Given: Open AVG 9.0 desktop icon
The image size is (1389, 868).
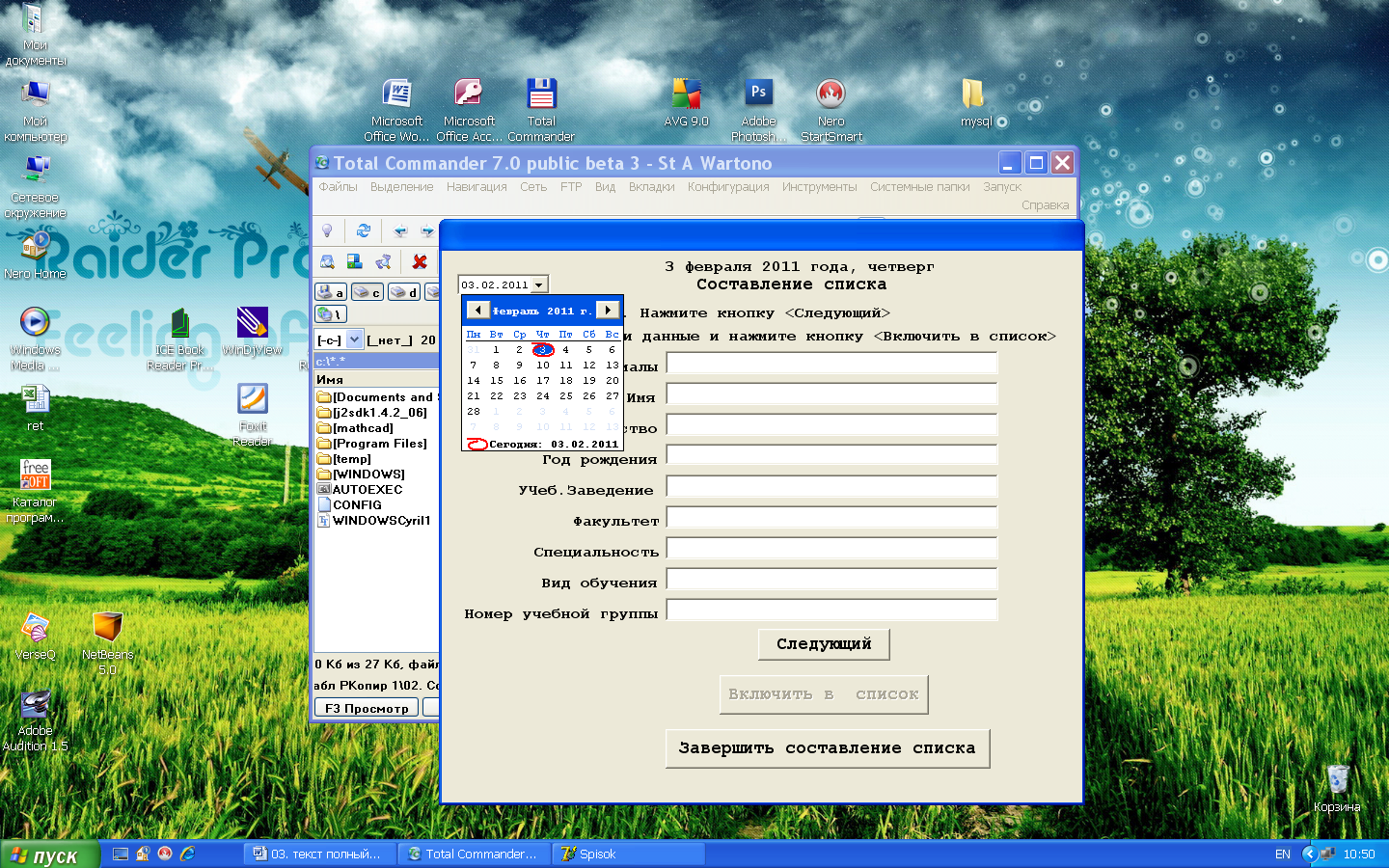Looking at the screenshot, I should coord(686,102).
